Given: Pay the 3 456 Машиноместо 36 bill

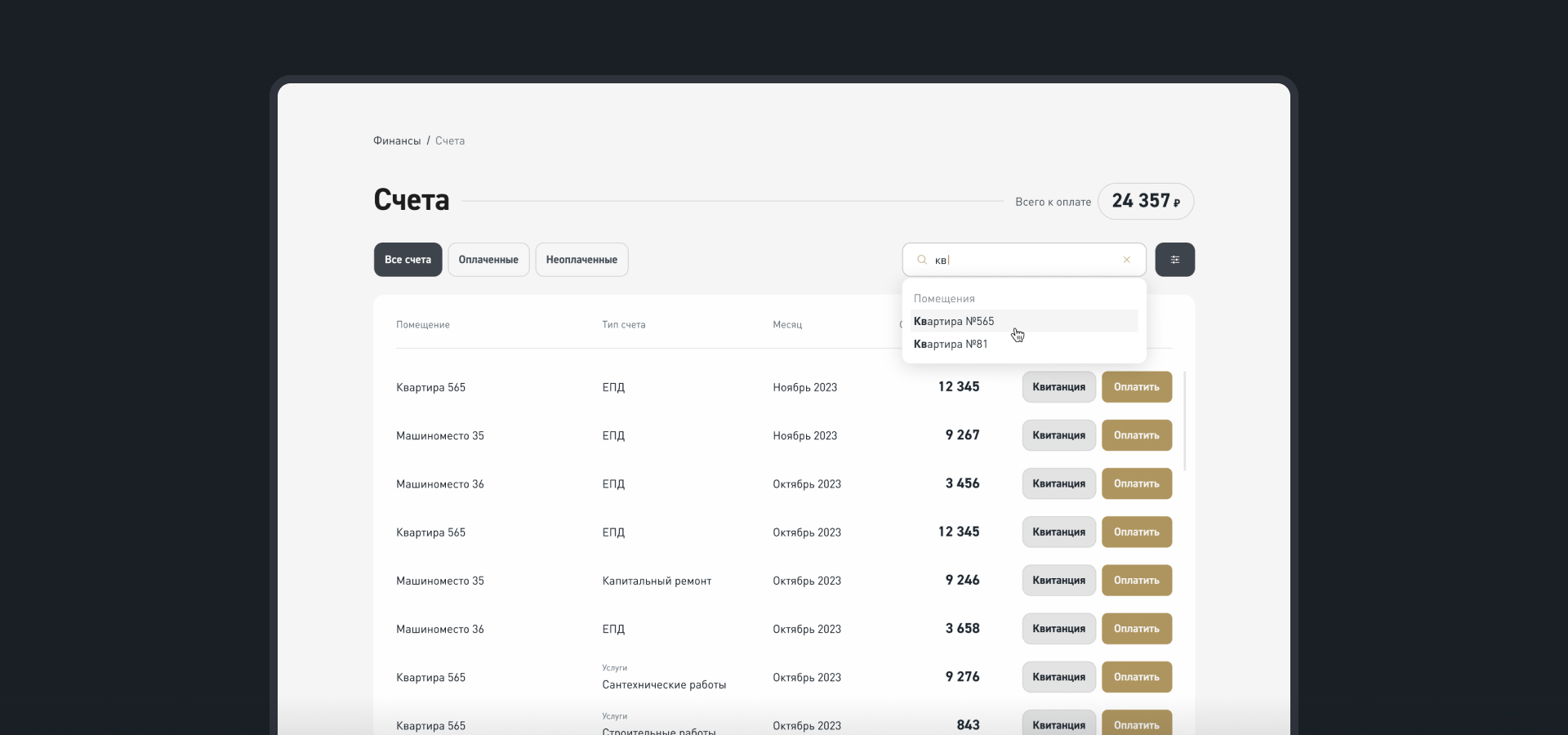Looking at the screenshot, I should (x=1136, y=483).
